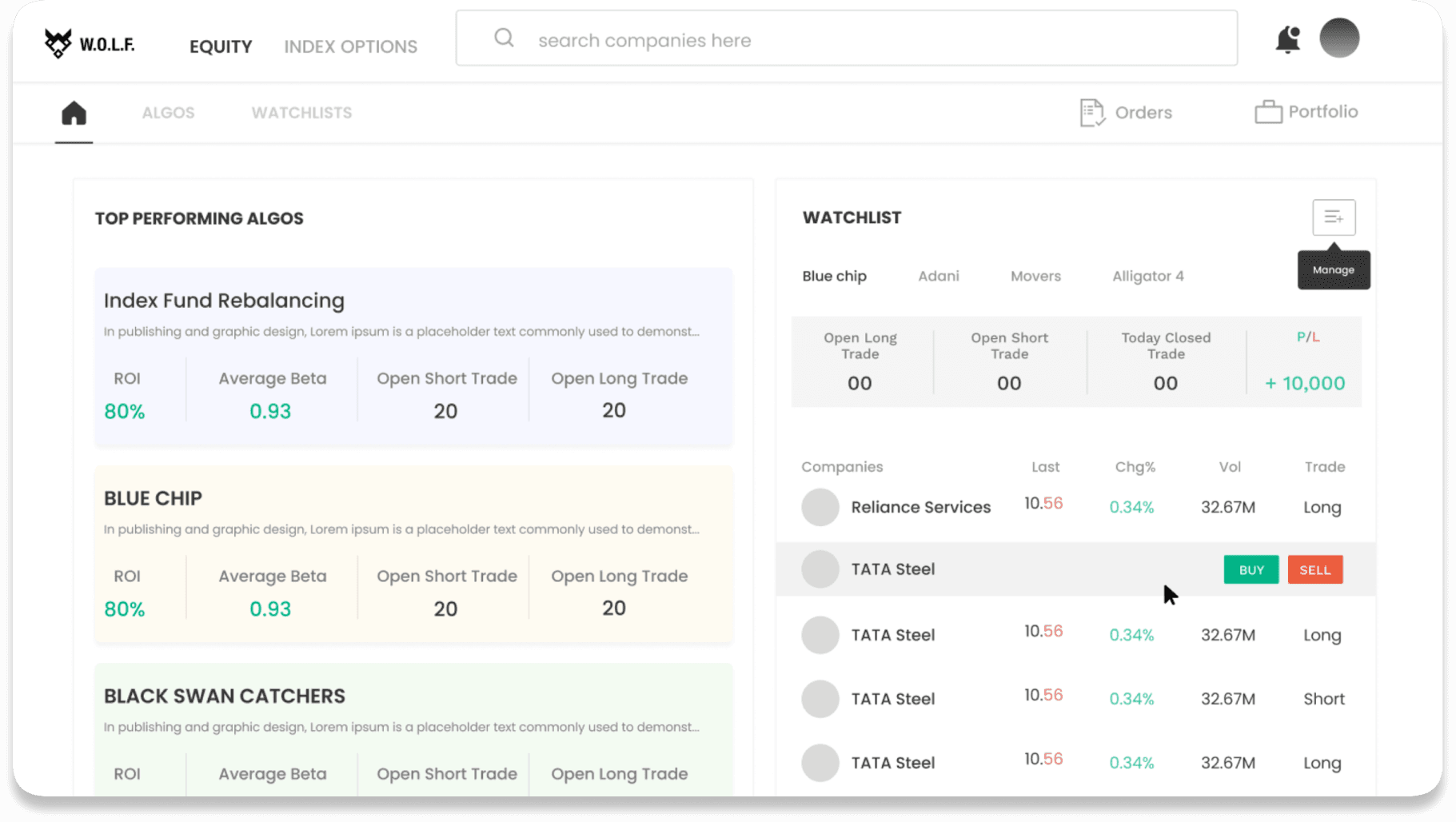Open the BLACK SWAN CATCHERS algo card
The image size is (1456, 822).
click(x=413, y=729)
